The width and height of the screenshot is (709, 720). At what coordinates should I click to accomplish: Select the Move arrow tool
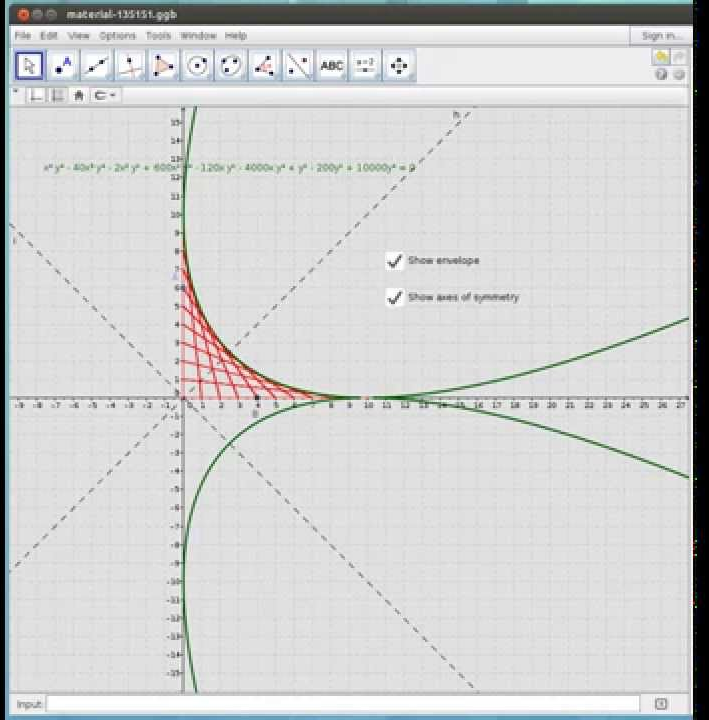coord(29,66)
